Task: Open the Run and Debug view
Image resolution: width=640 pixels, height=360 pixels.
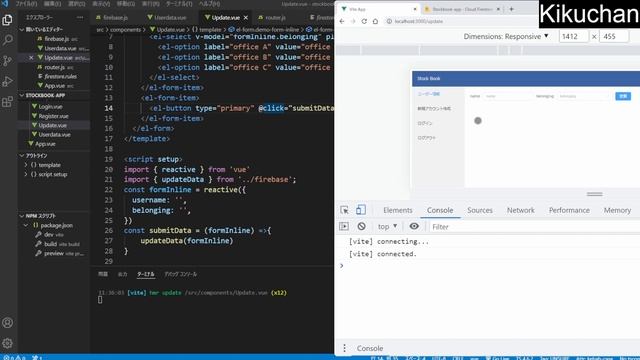Action: pos(7,81)
